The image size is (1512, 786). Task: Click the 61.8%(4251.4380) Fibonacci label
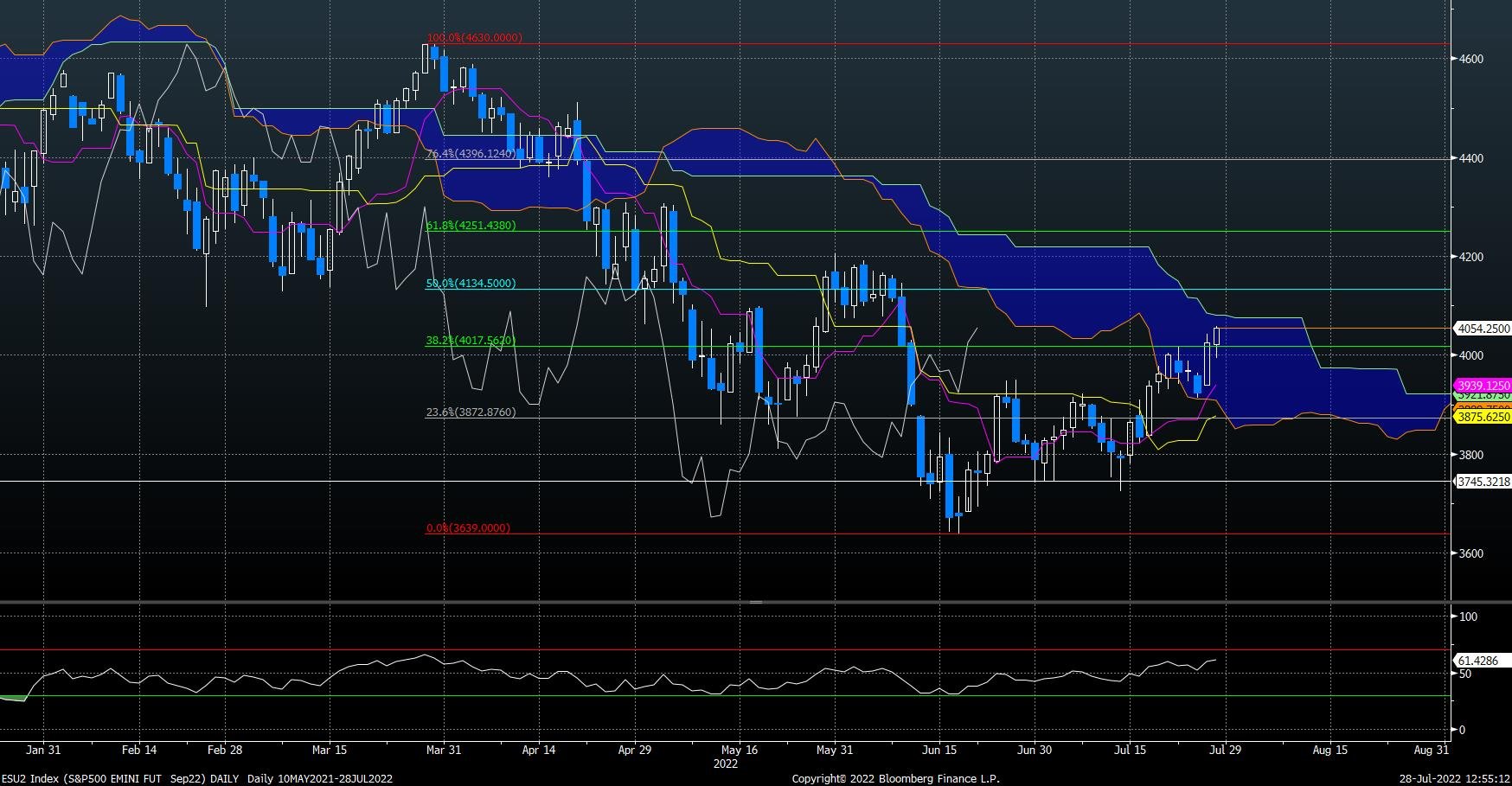click(x=471, y=226)
